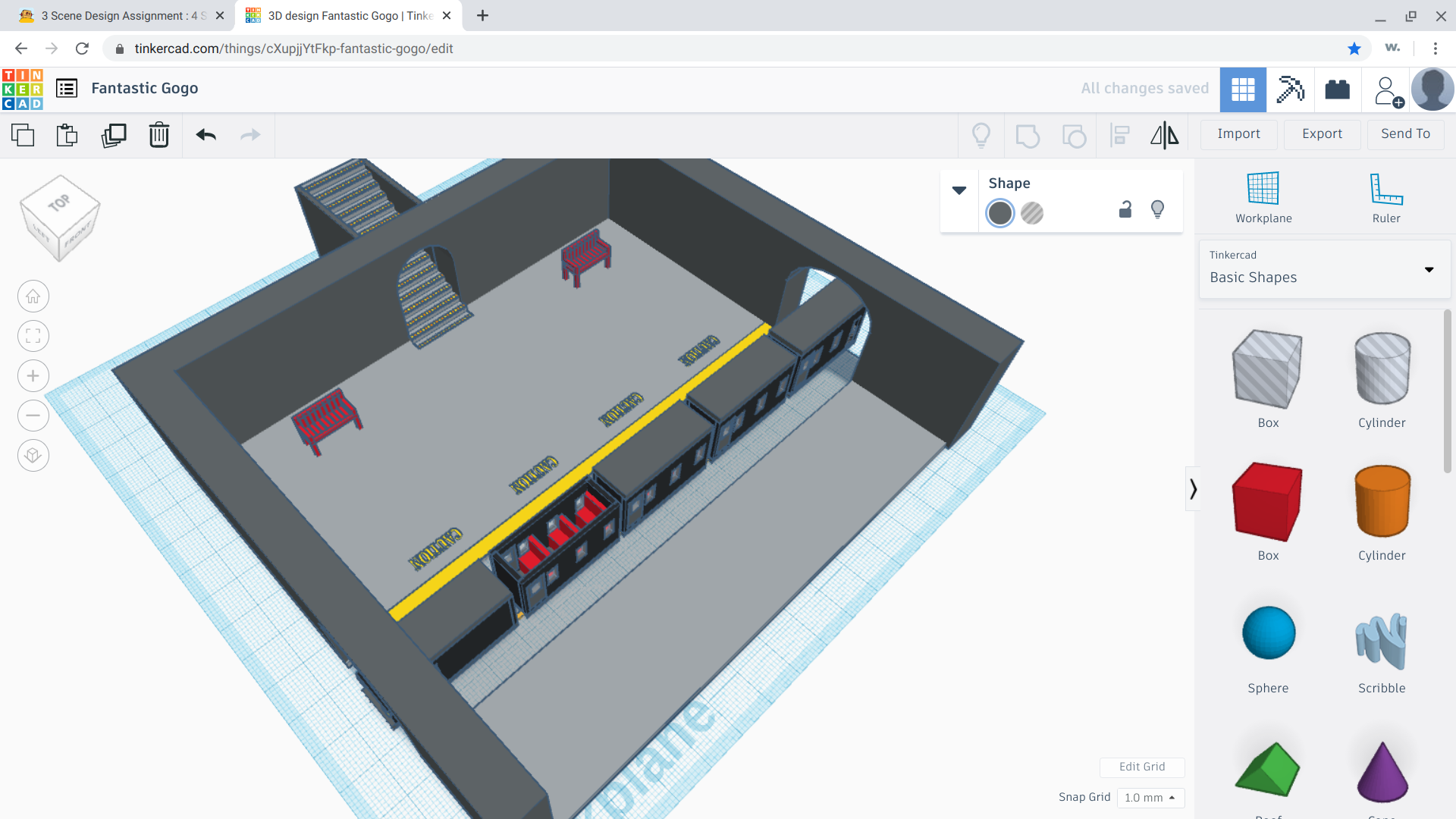Click the Ungroup shapes icon
This screenshot has height=819, width=1456.
point(1074,136)
